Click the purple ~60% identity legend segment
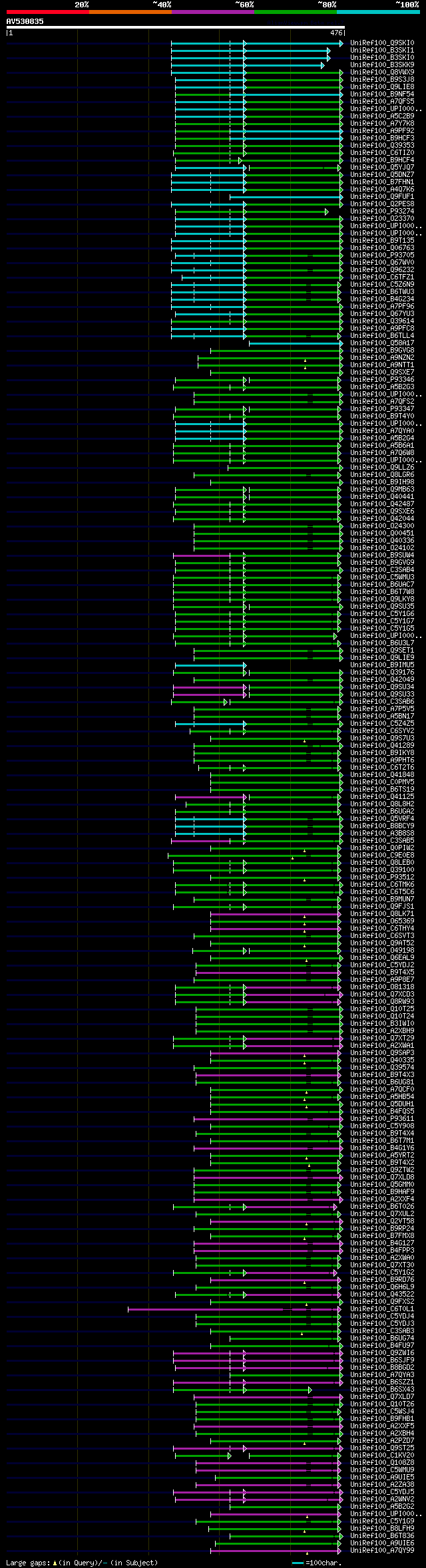The width and height of the screenshot is (426, 1568). [x=213, y=12]
